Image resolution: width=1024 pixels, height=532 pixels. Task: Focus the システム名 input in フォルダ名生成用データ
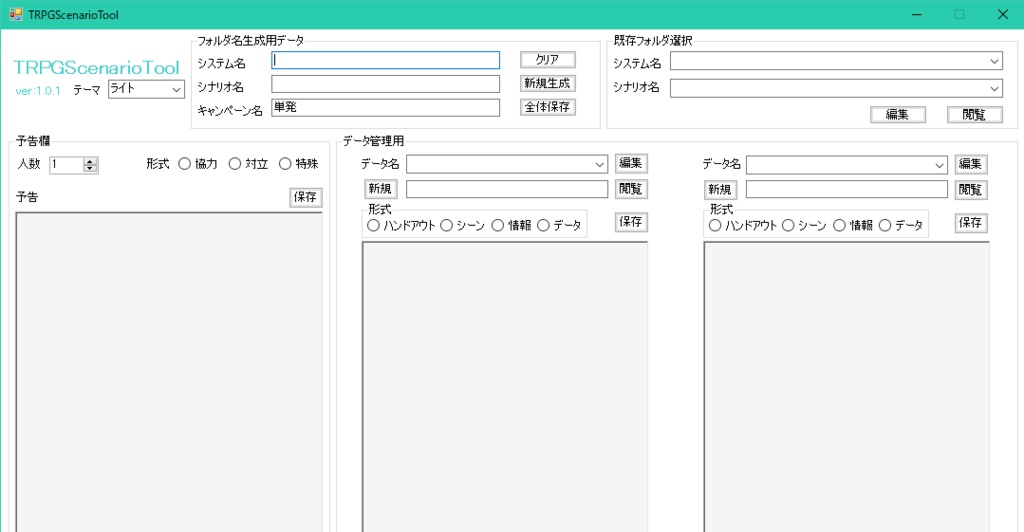[385, 60]
